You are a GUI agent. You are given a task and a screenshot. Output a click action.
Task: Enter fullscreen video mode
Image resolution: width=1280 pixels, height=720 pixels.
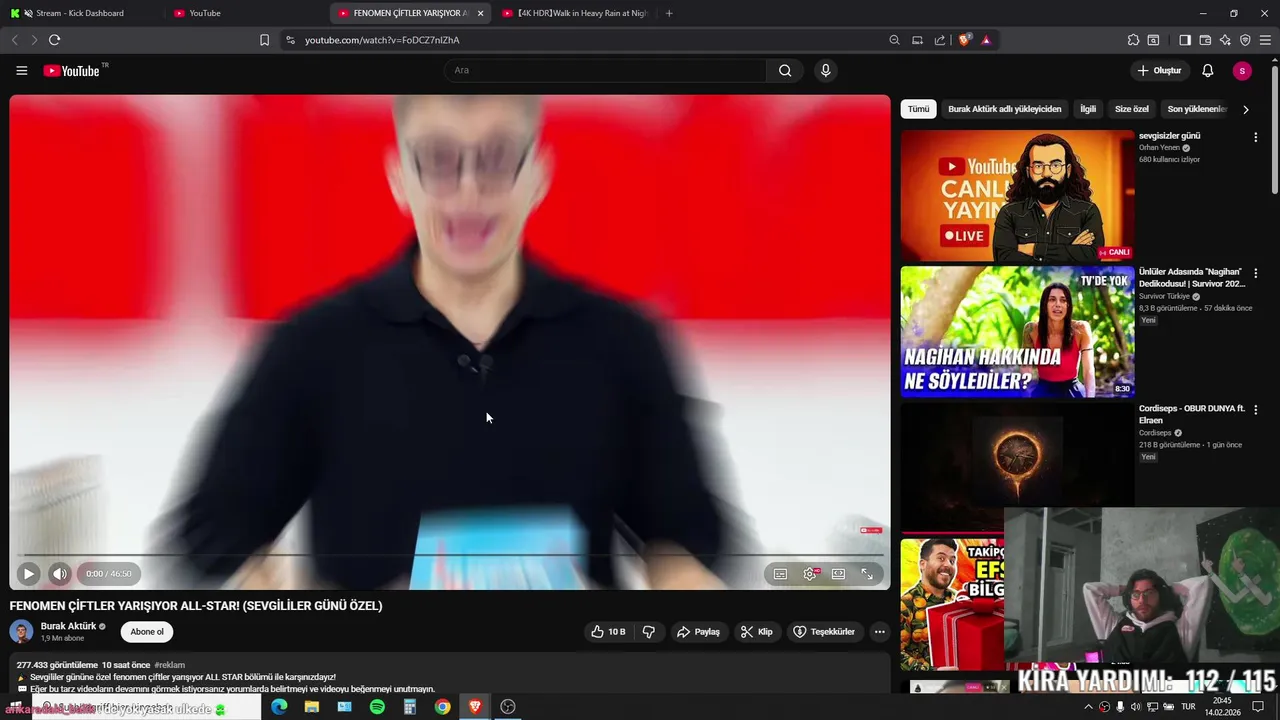point(867,574)
